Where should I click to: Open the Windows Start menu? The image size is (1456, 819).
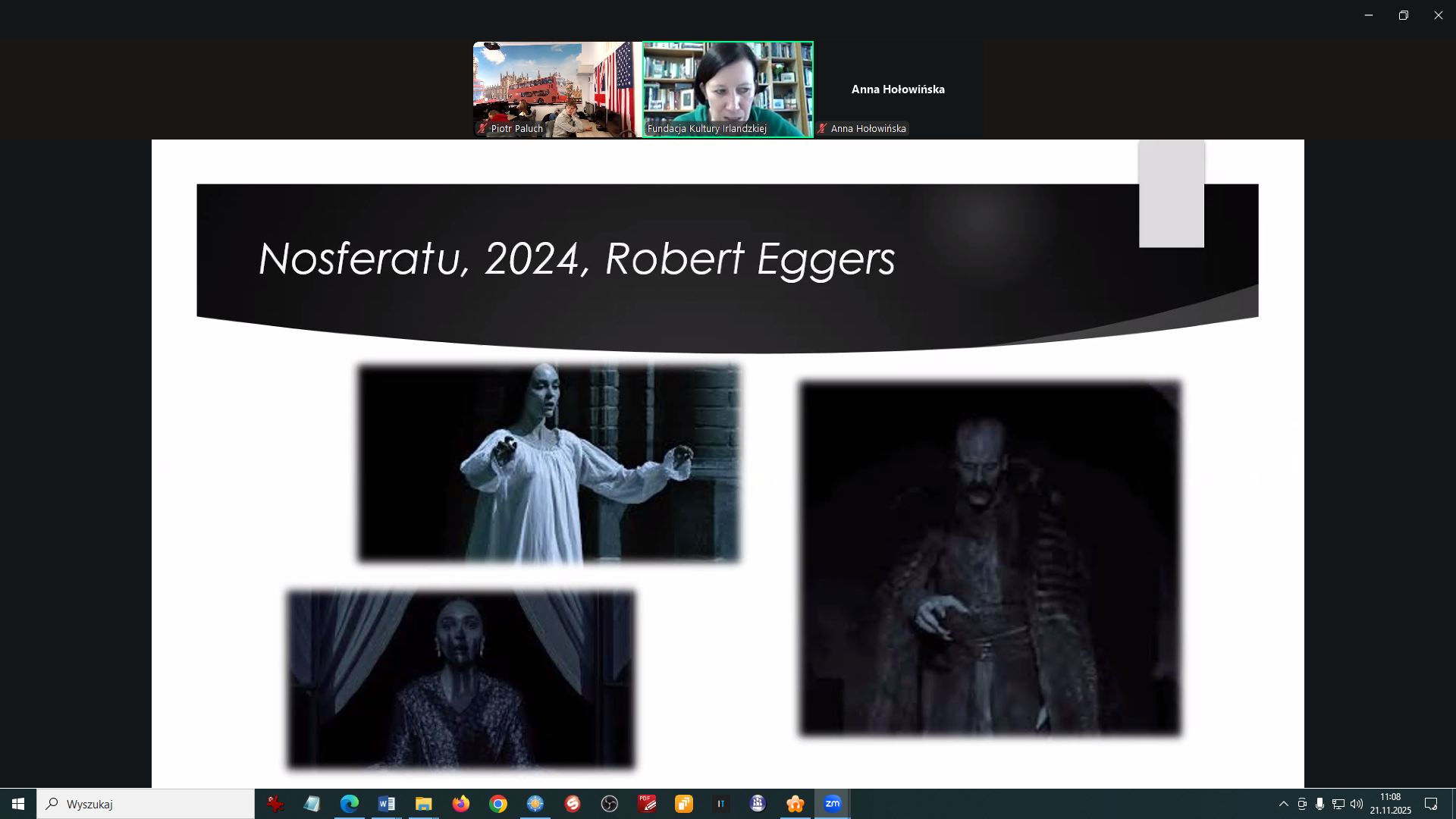[x=18, y=804]
